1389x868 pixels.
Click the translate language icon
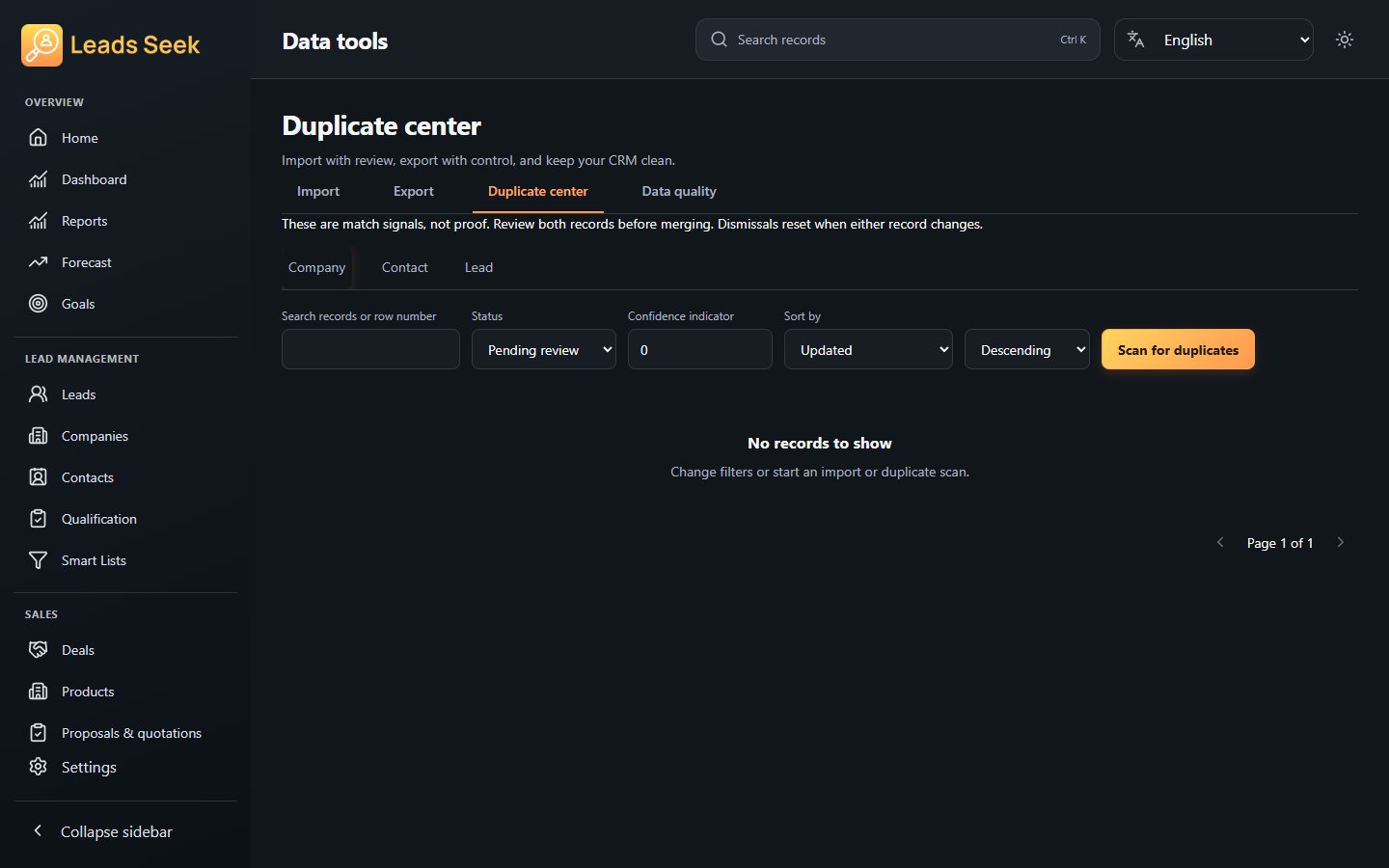click(1136, 40)
